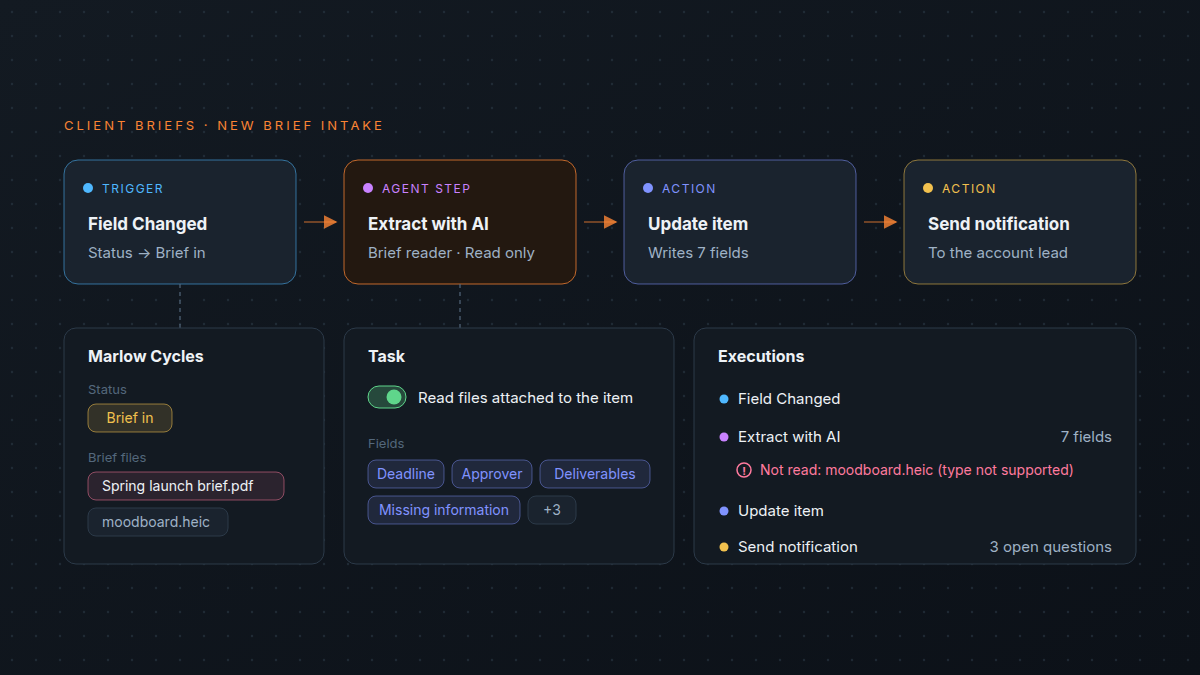Click the Brief files label
1200x675 pixels.
click(x=117, y=458)
